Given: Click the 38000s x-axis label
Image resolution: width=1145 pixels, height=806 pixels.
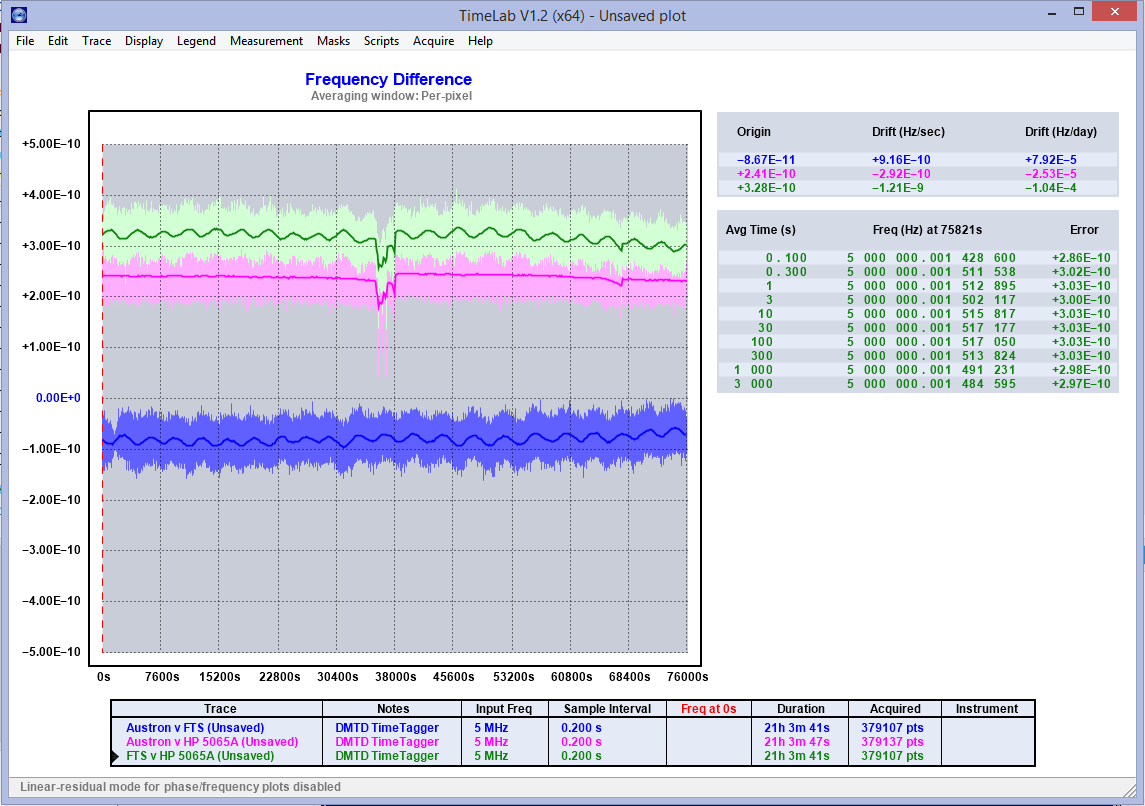Looking at the screenshot, I should (x=396, y=677).
